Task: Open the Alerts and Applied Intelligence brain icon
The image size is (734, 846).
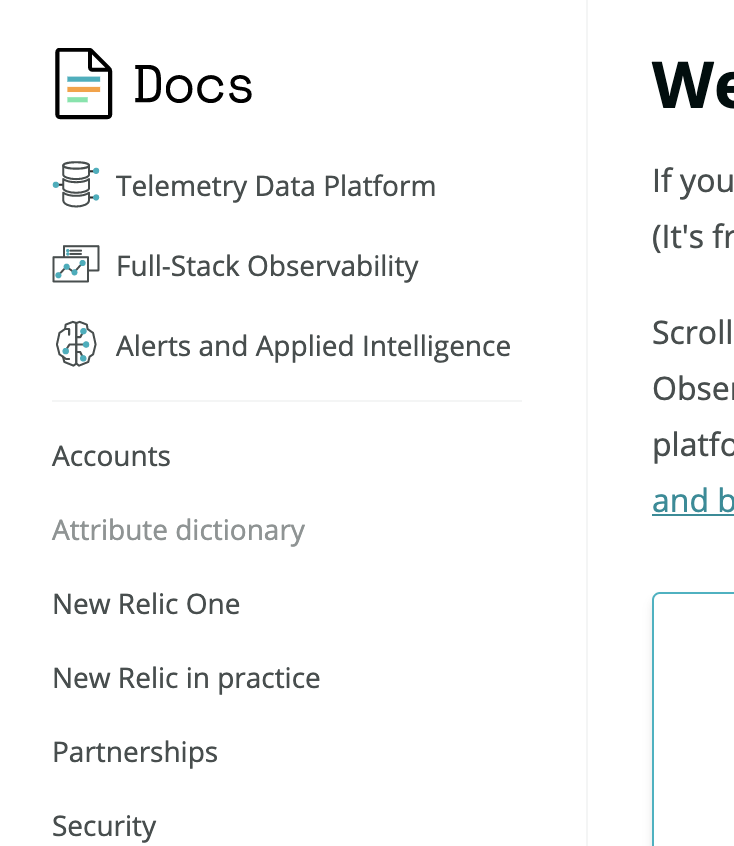Action: (x=75, y=344)
